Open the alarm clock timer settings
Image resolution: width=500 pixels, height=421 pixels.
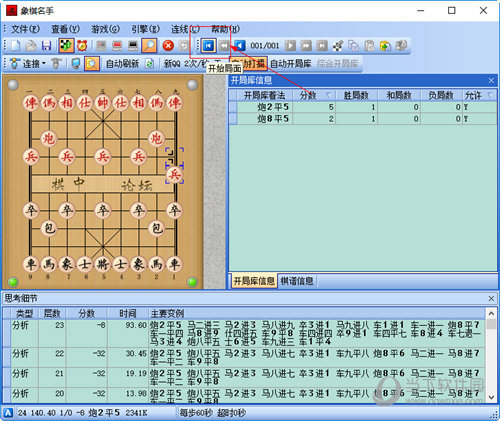click(x=82, y=46)
